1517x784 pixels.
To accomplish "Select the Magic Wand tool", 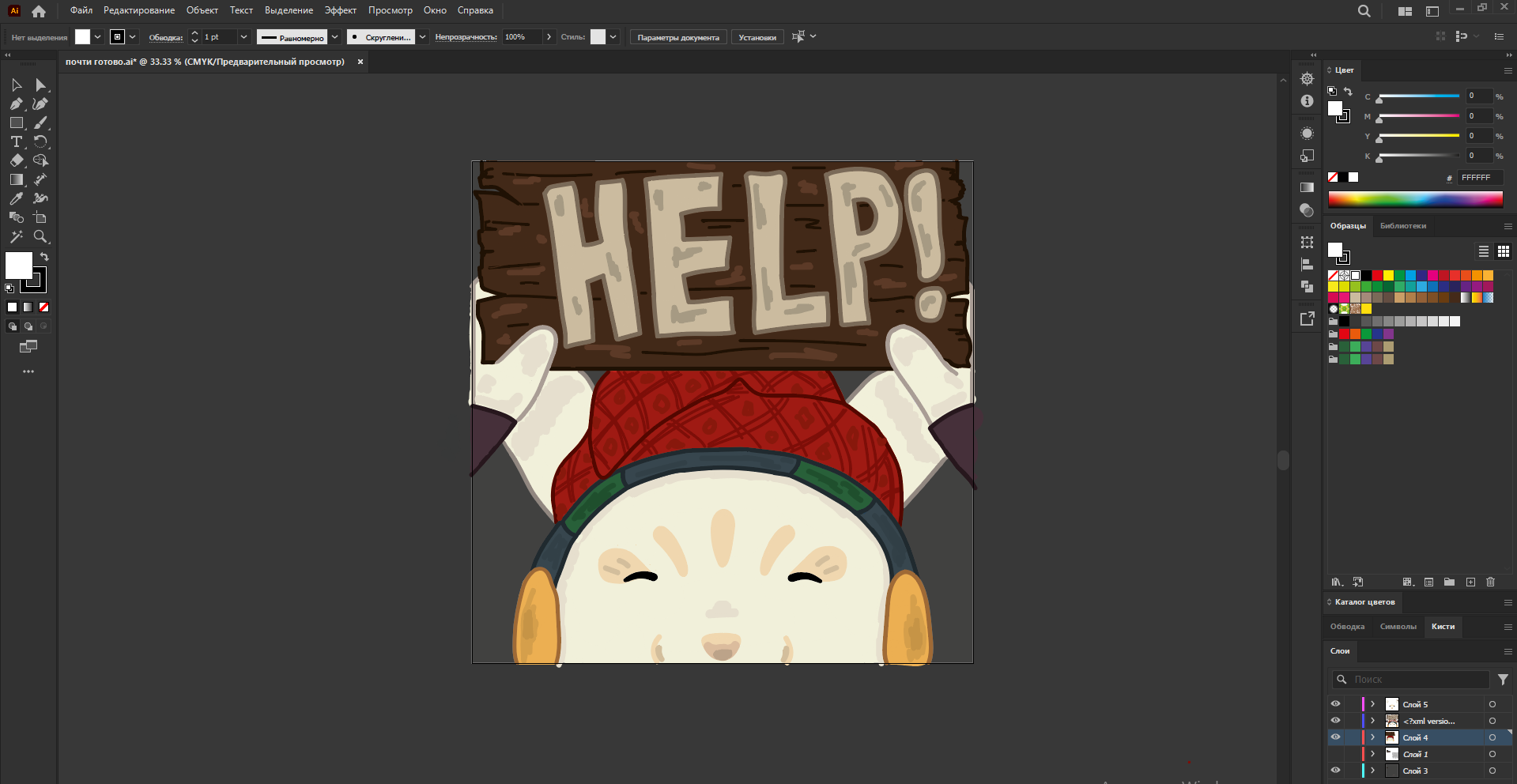I will [x=16, y=236].
